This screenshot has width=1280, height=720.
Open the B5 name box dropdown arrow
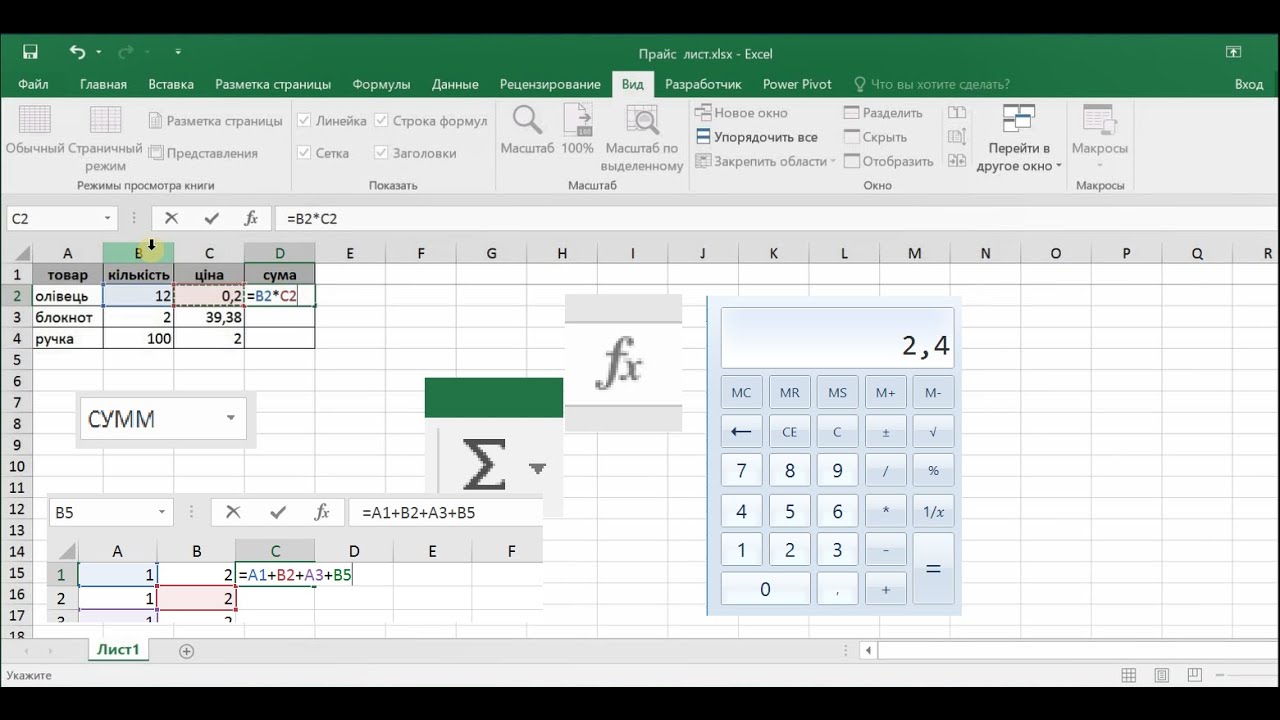coord(161,512)
